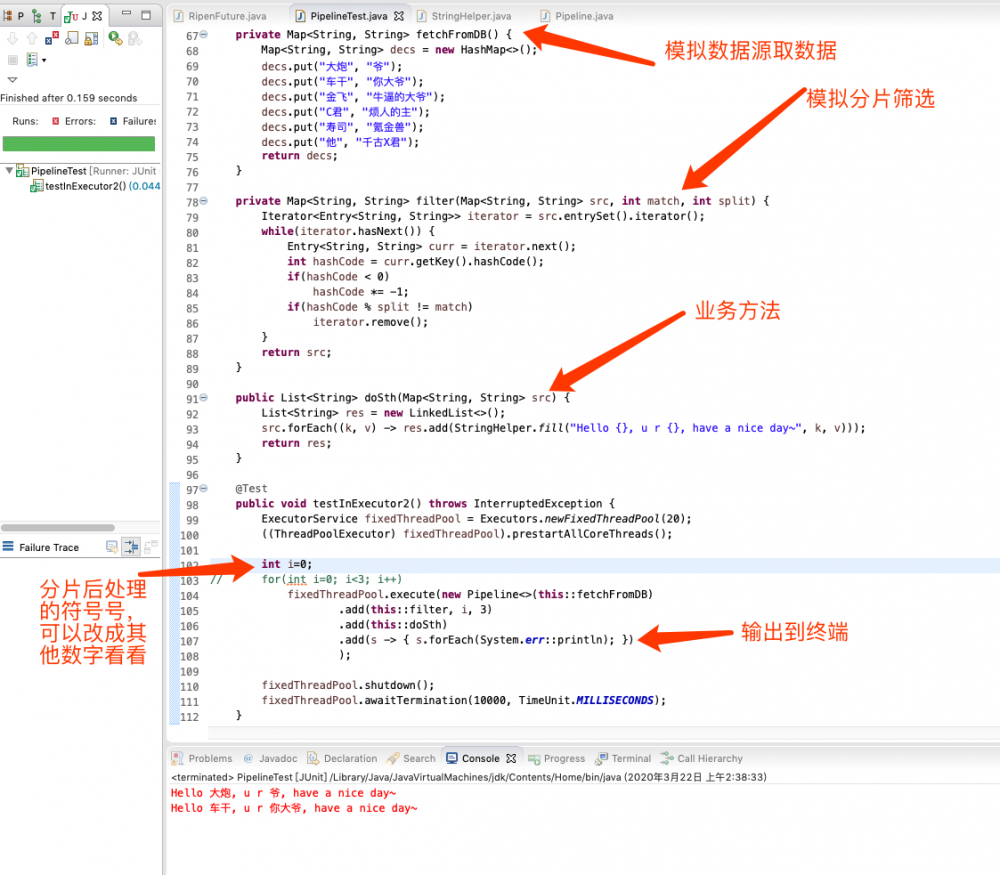Image resolution: width=1000 pixels, height=875 pixels.
Task: Click 'iterator.remove();' on line 86
Action: [x=370, y=322]
